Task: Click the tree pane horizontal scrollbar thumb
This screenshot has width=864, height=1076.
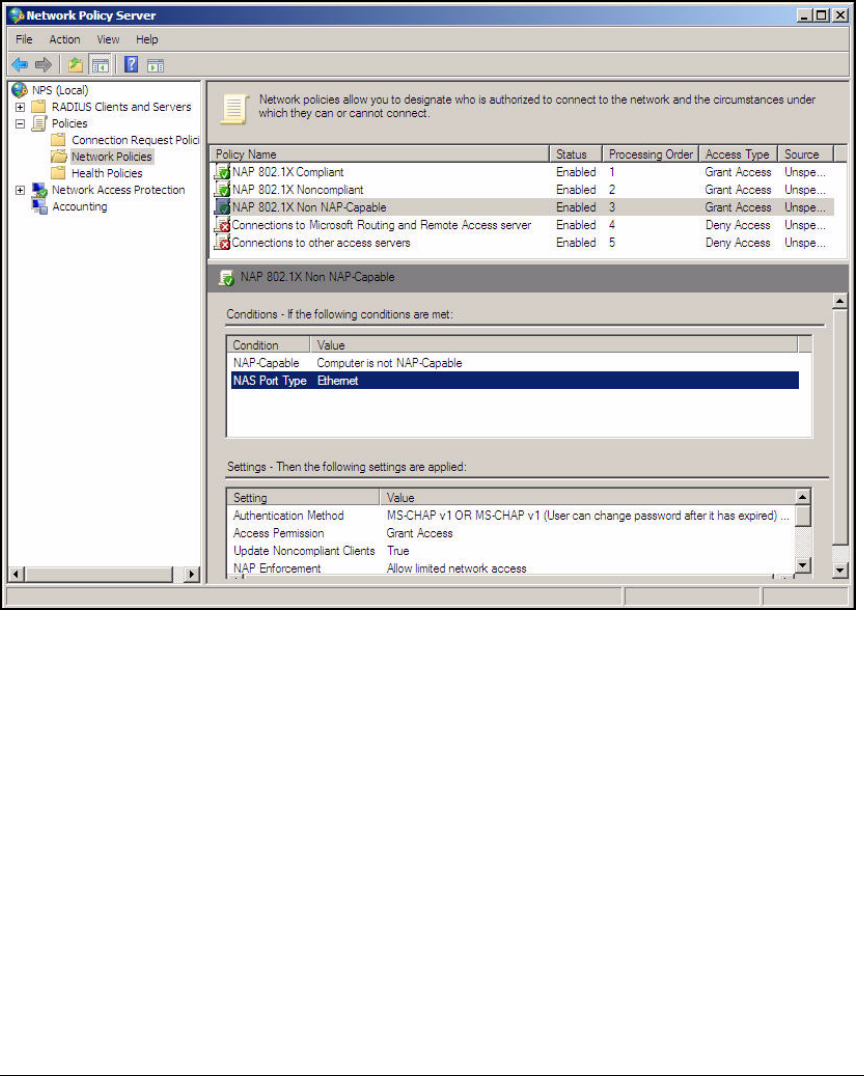Action: click(x=99, y=574)
